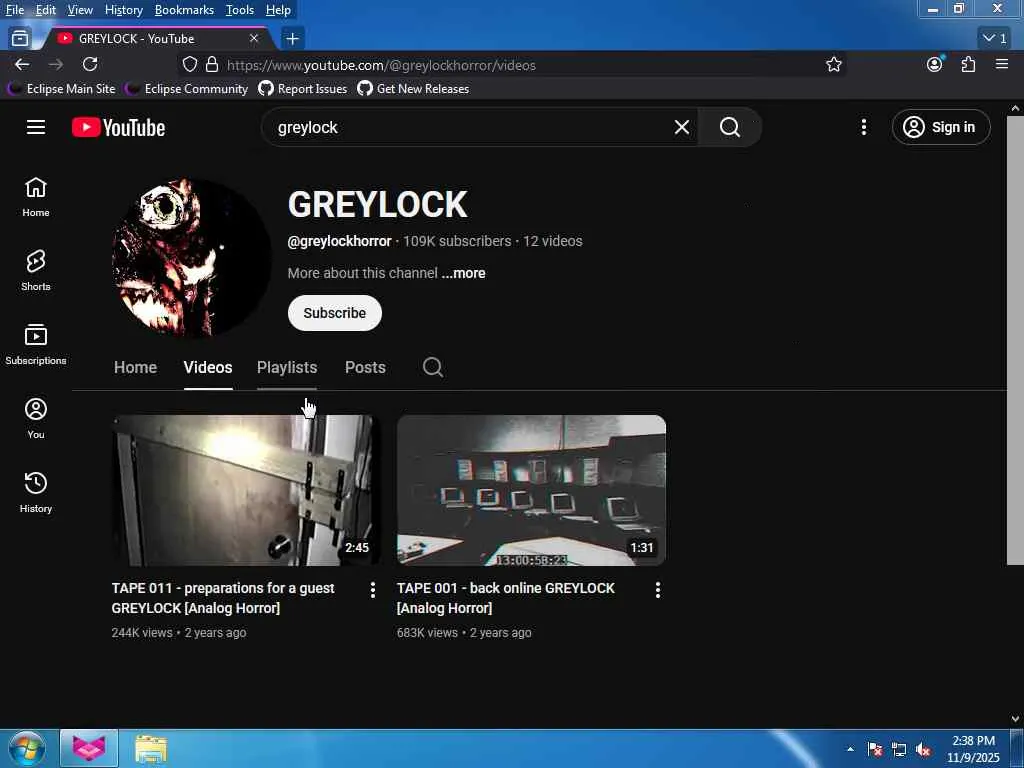1024x768 pixels.
Task: Switch to the Posts tab
Action: pyautogui.click(x=365, y=367)
